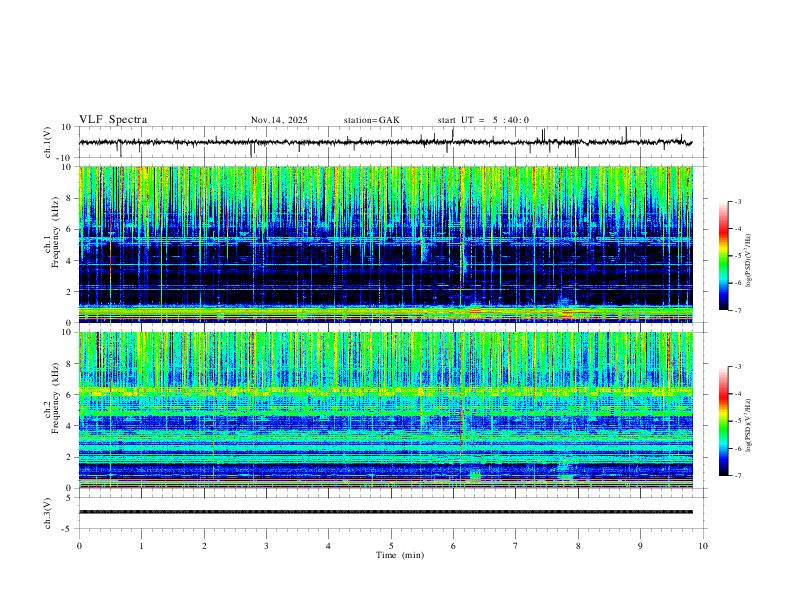792x612 pixels.
Task: Click the "Time (min)" axis label
Action: [x=400, y=555]
